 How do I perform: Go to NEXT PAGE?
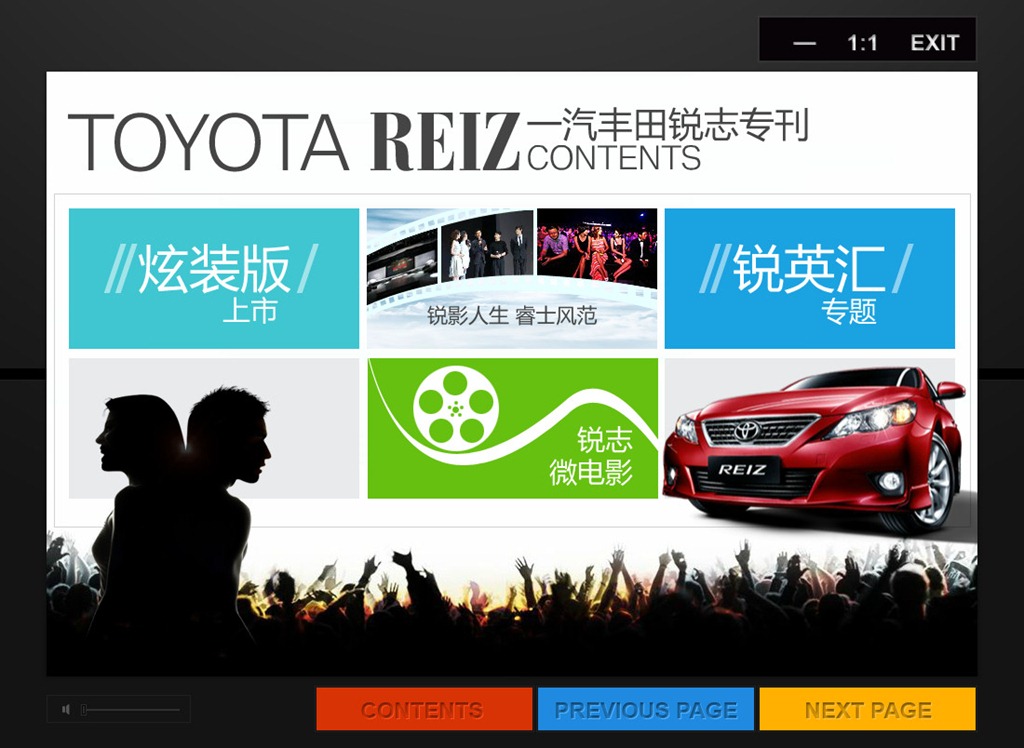click(867, 709)
